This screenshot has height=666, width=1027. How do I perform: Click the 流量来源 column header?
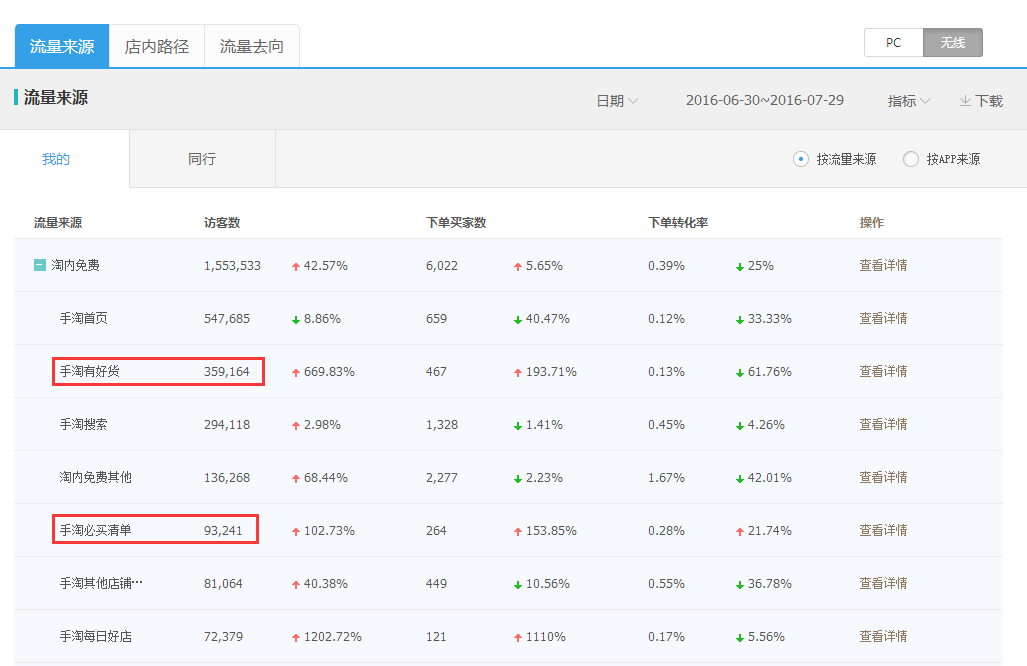[x=58, y=223]
